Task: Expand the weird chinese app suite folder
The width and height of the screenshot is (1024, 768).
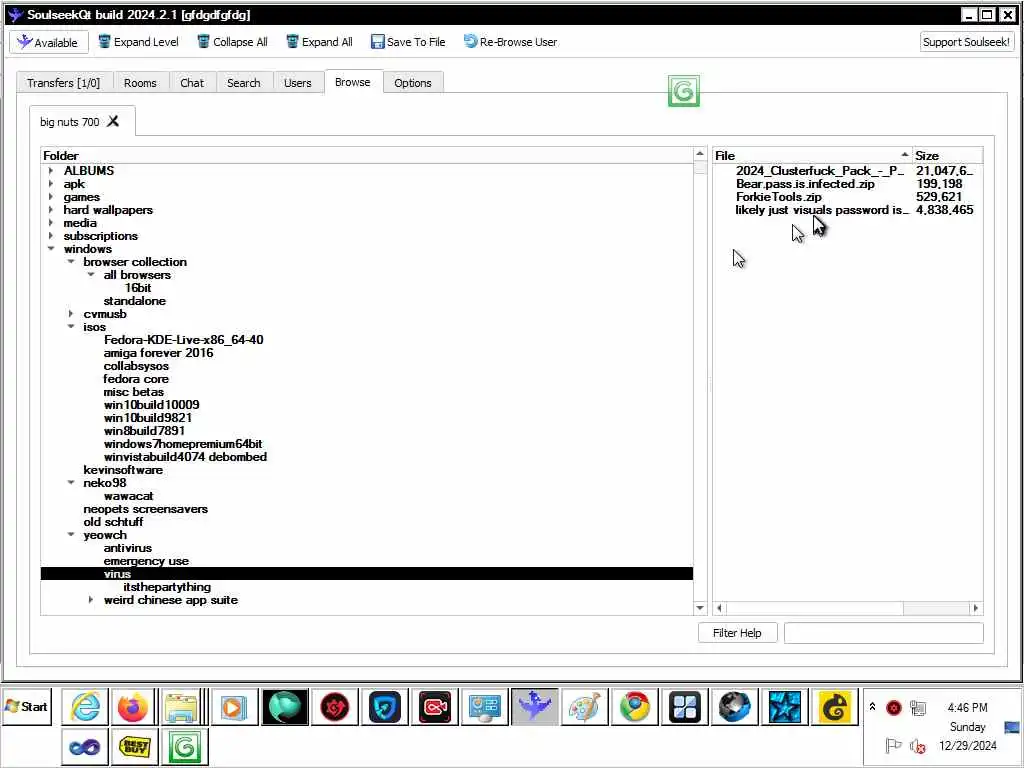Action: point(91,600)
